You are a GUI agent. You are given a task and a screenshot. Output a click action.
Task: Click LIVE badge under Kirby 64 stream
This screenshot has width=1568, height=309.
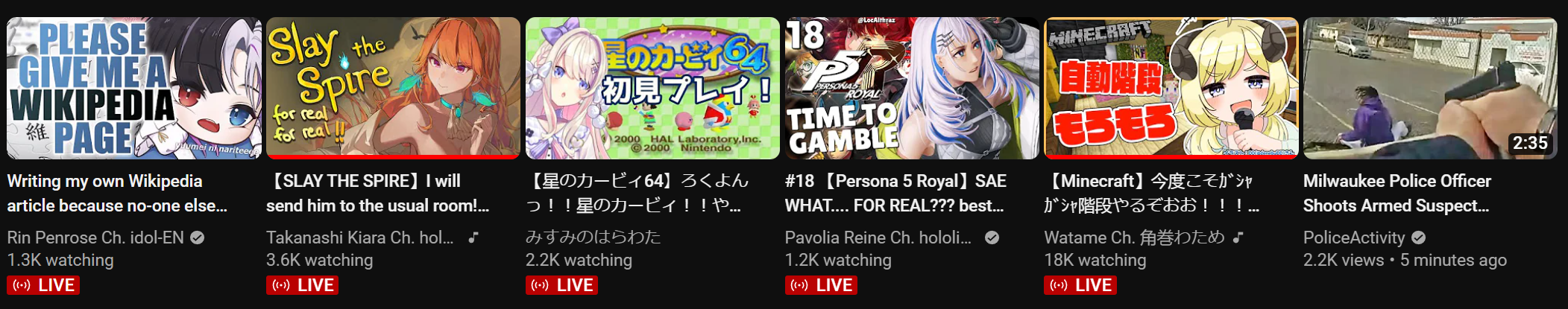click(562, 285)
